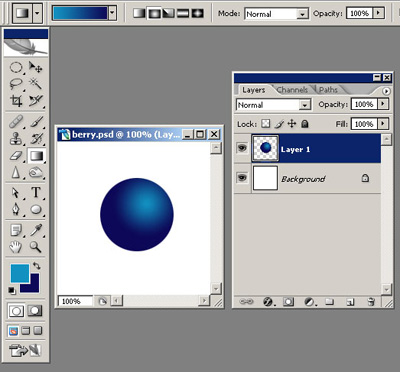Select the Eyedropper tool
Image resolution: width=400 pixels, height=372 pixels.
(x=35, y=230)
